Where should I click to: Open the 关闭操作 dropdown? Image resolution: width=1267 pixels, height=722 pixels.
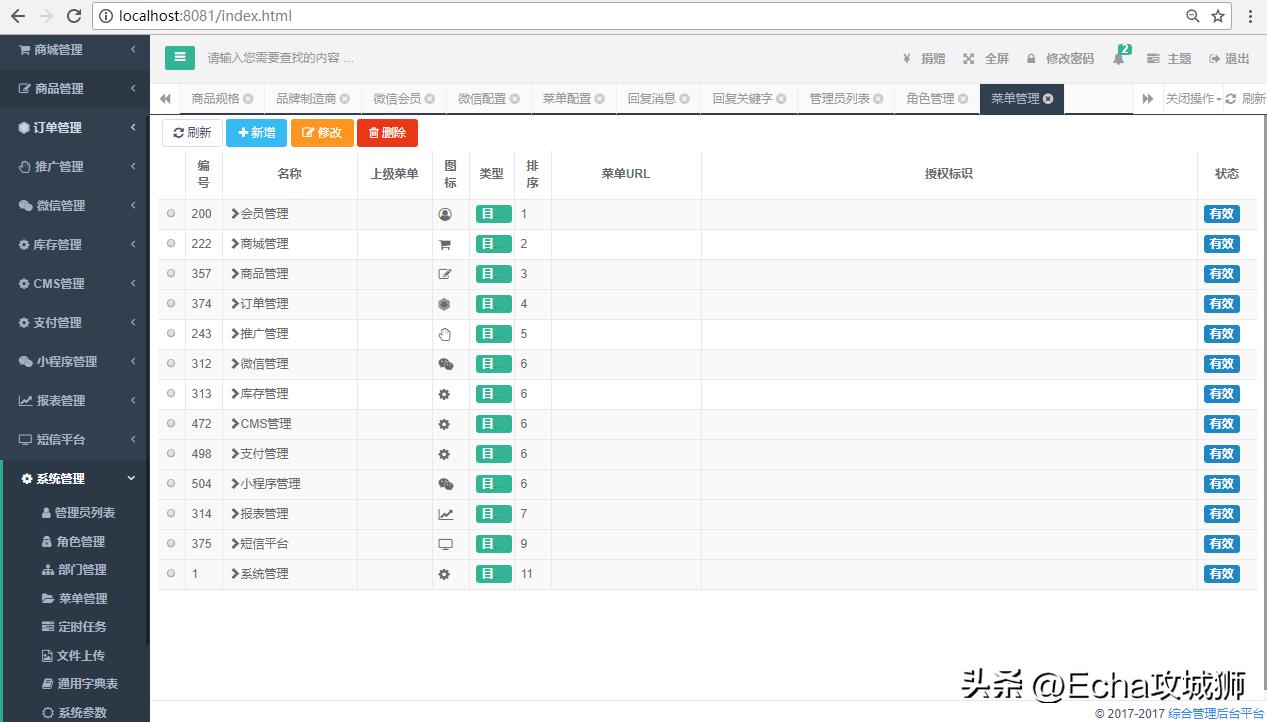pos(1198,98)
